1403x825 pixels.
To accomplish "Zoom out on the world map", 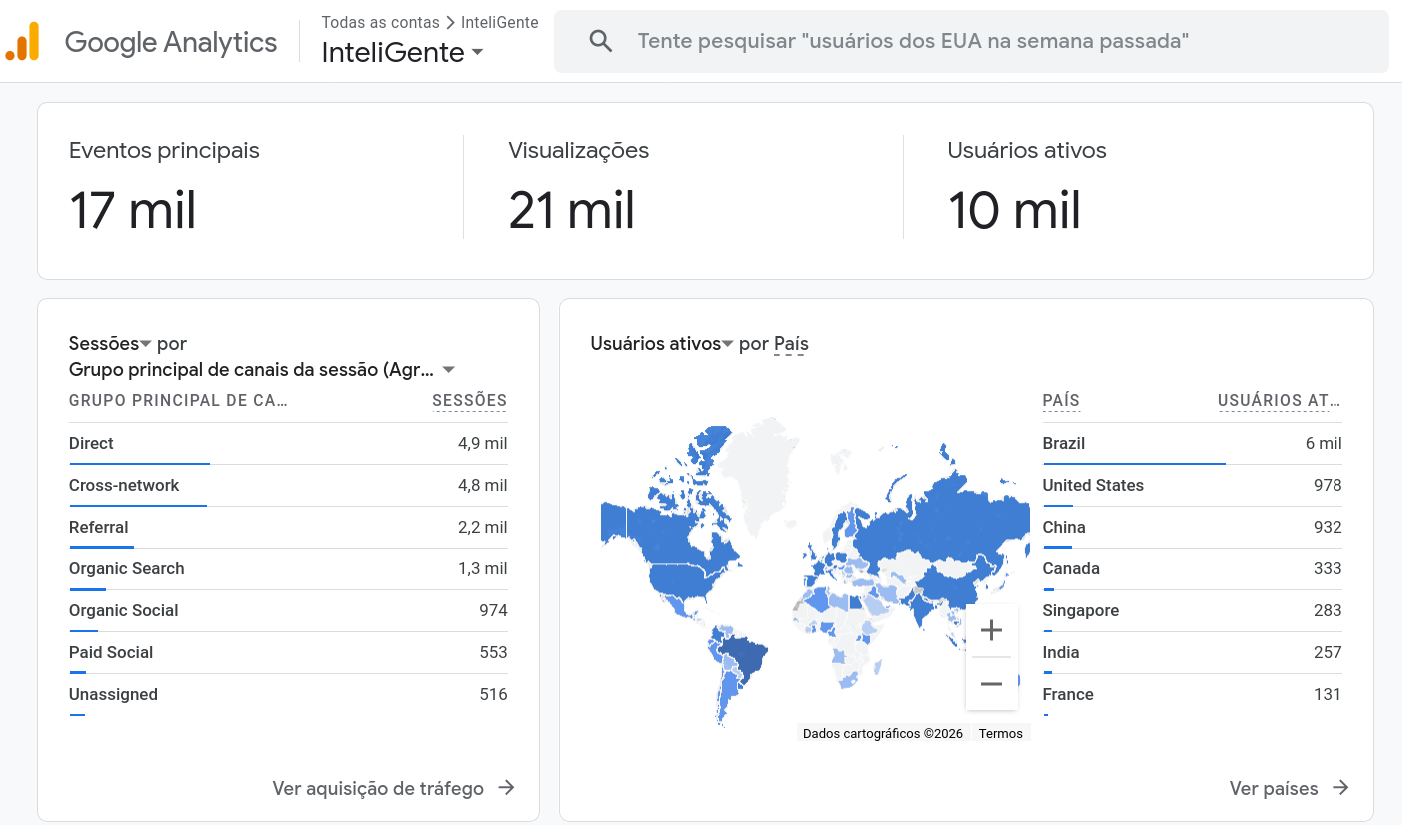I will click(x=991, y=684).
